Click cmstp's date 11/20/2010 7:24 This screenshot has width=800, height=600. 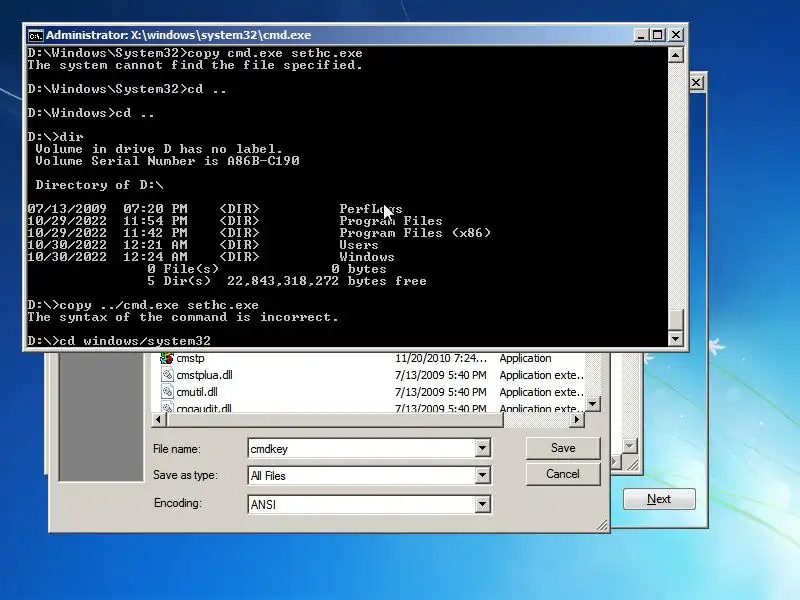tap(441, 358)
